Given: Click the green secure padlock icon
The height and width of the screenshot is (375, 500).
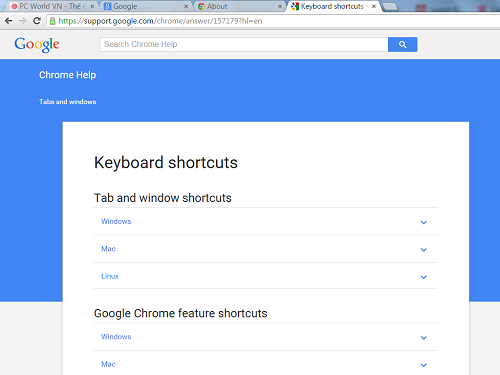Looking at the screenshot, I should [52, 21].
